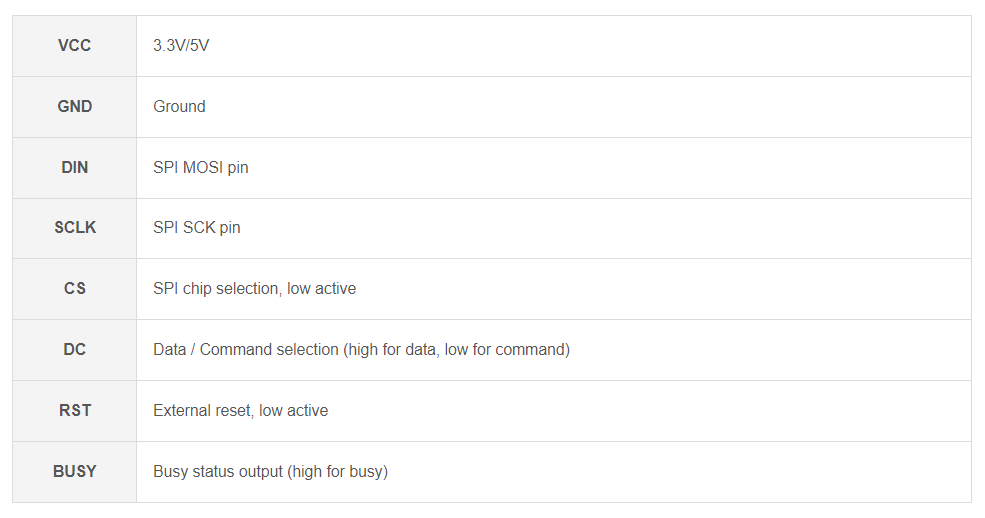Click the DC pin label
Image resolution: width=985 pixels, height=518 pixels.
tap(75, 350)
